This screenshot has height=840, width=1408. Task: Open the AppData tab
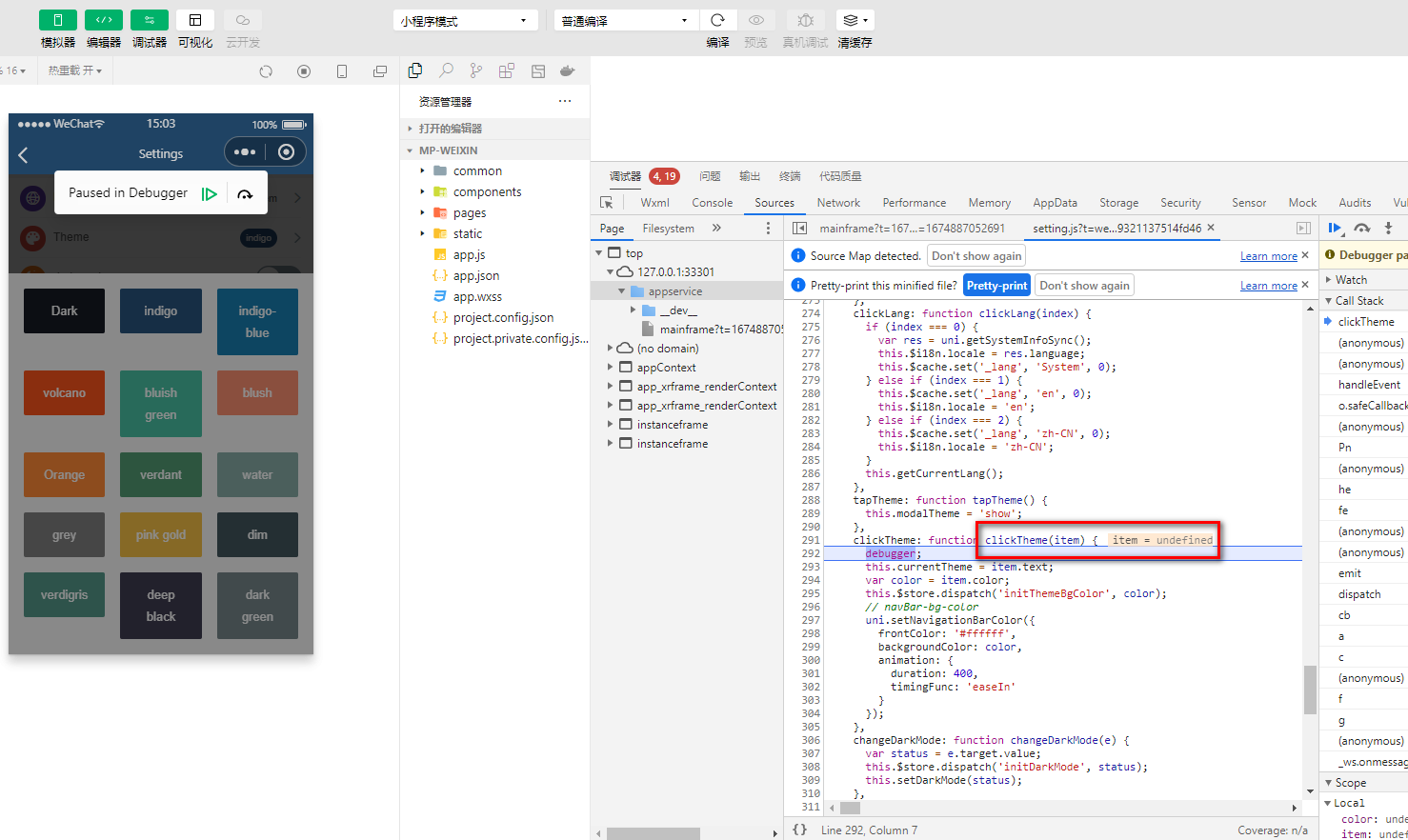coord(1055,203)
